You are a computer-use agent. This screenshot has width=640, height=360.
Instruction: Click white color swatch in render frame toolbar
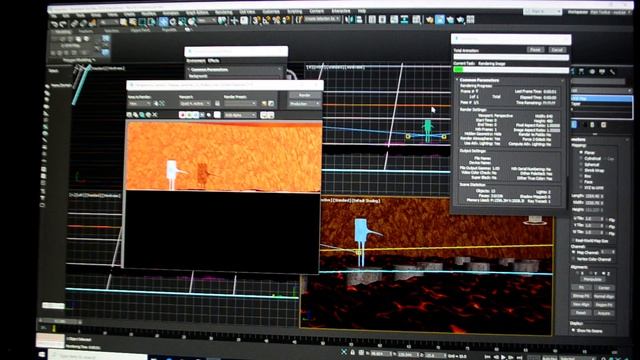(x=217, y=115)
